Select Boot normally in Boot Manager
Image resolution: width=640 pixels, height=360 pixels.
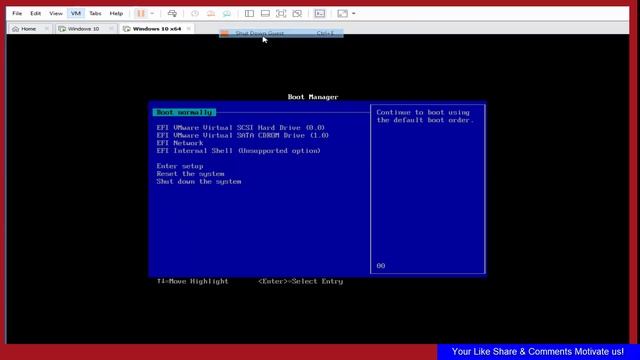point(184,112)
